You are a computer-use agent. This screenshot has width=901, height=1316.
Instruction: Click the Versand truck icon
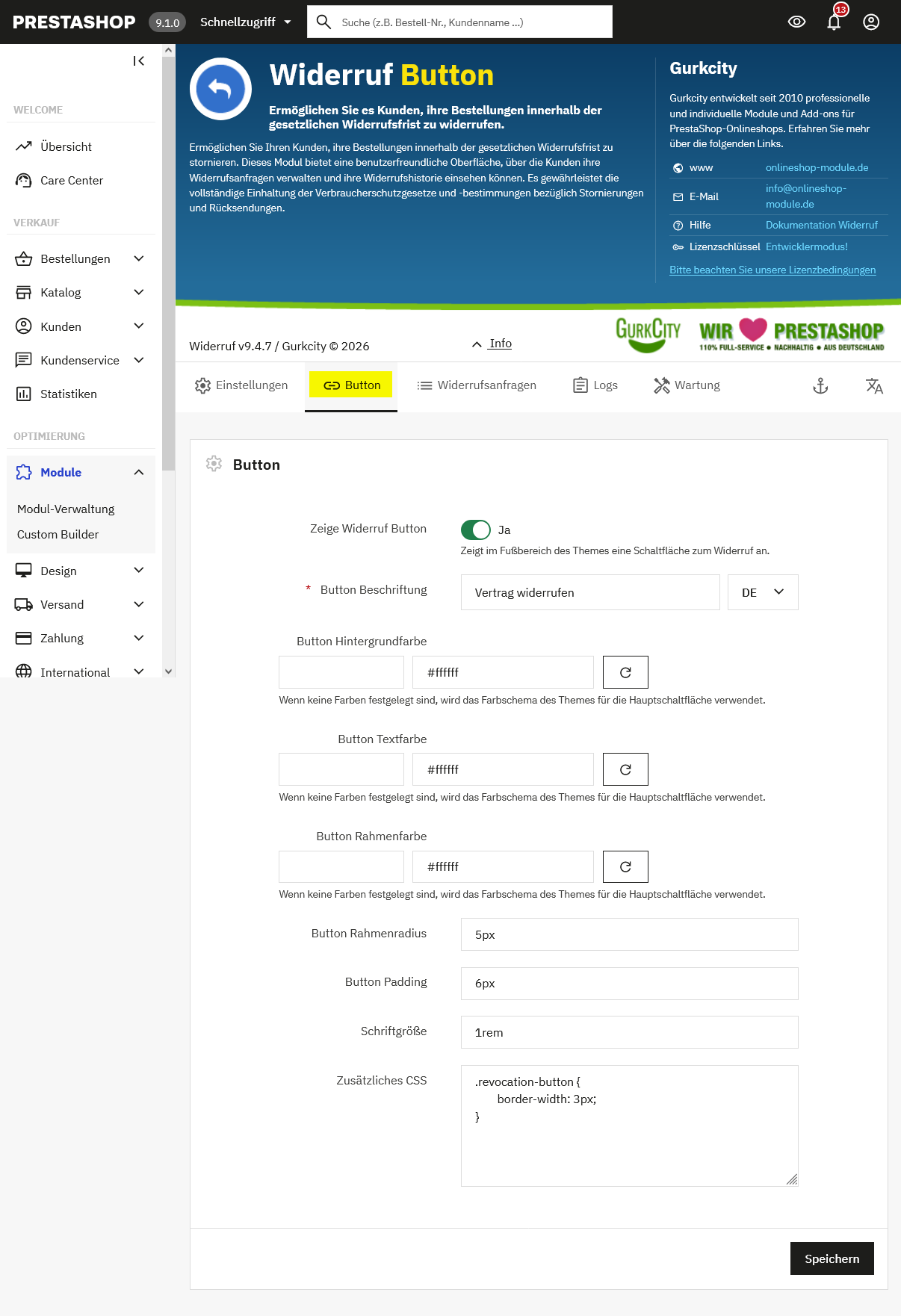pyautogui.click(x=24, y=604)
